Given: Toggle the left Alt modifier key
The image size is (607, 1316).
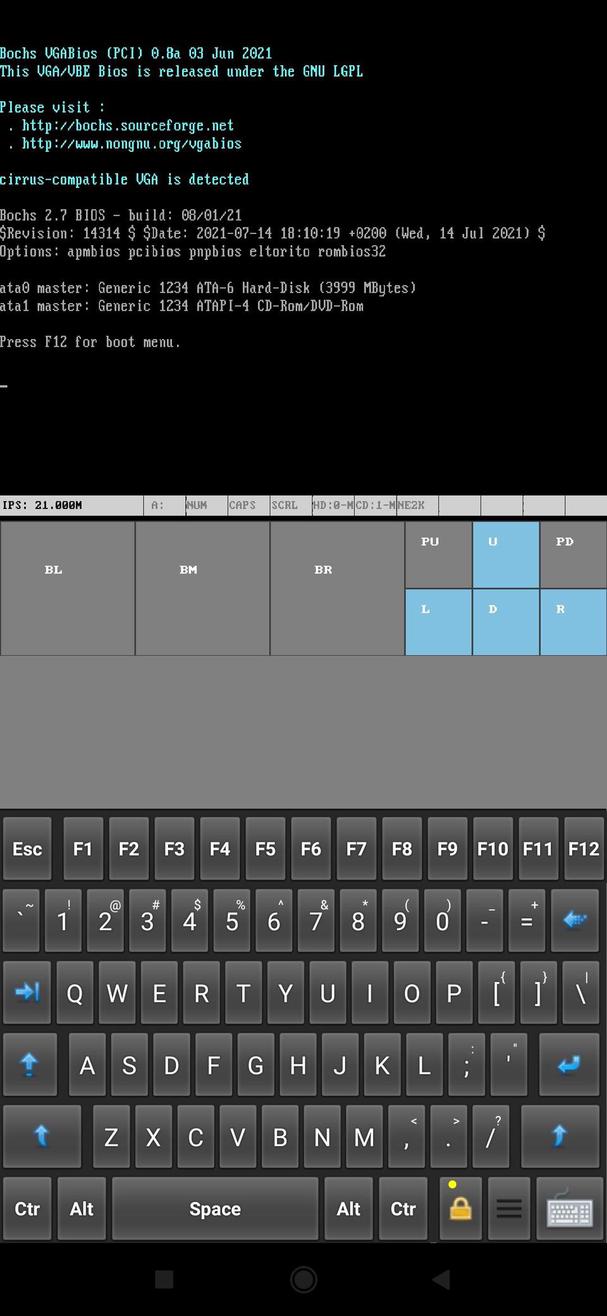Looking at the screenshot, I should pos(81,1209).
